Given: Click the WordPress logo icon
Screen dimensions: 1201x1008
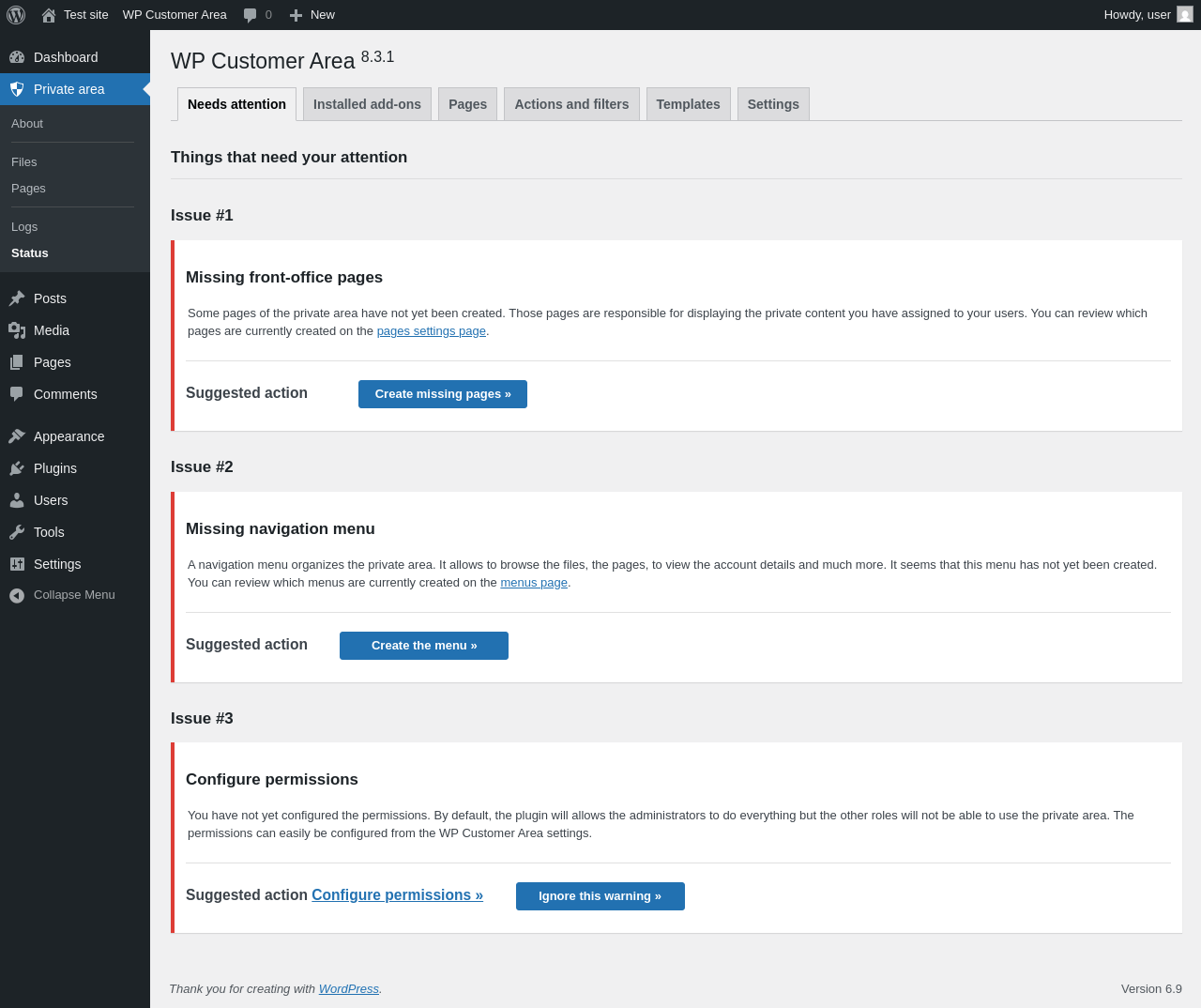Looking at the screenshot, I should [x=16, y=15].
